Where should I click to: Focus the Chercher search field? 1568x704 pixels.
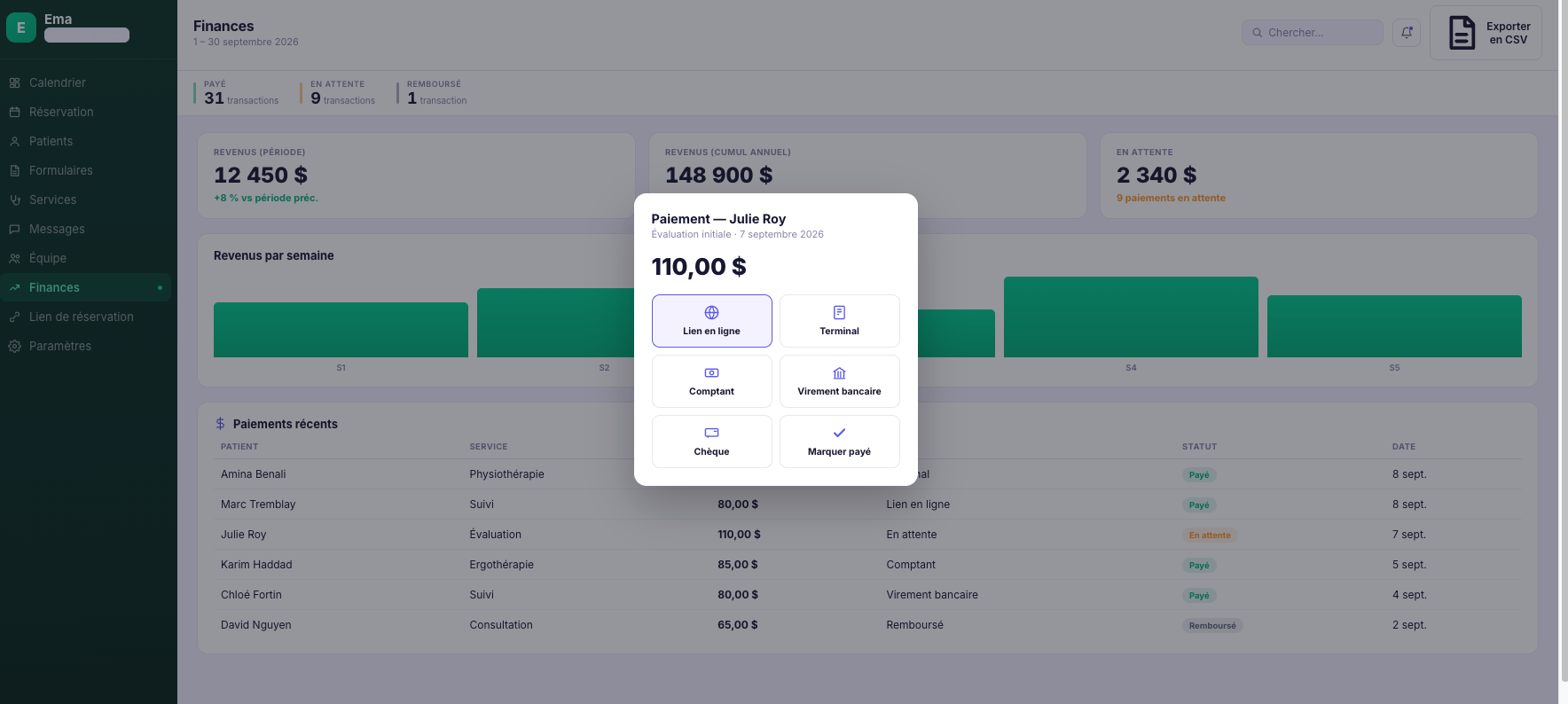click(1312, 33)
